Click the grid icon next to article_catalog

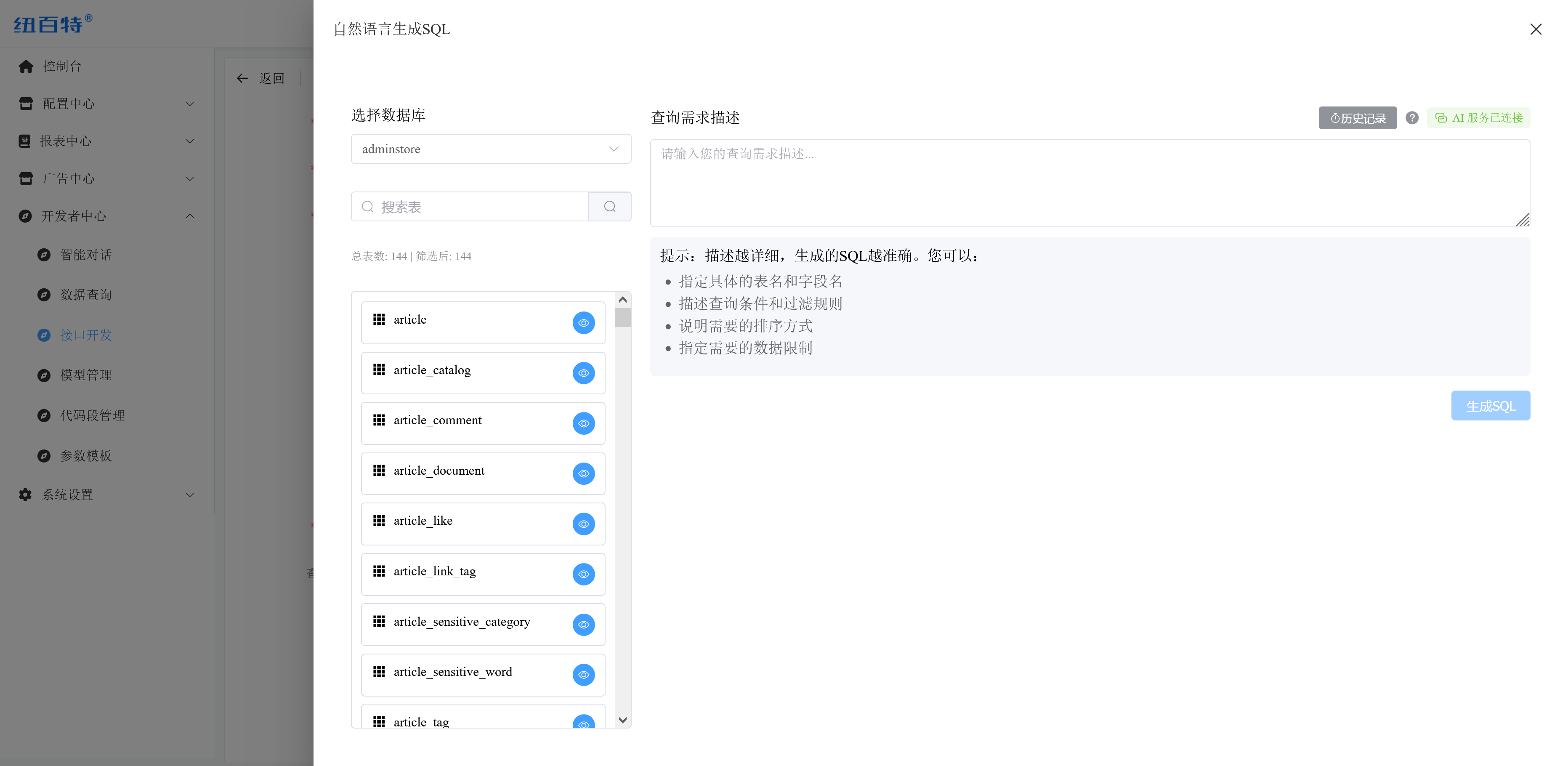tap(379, 370)
